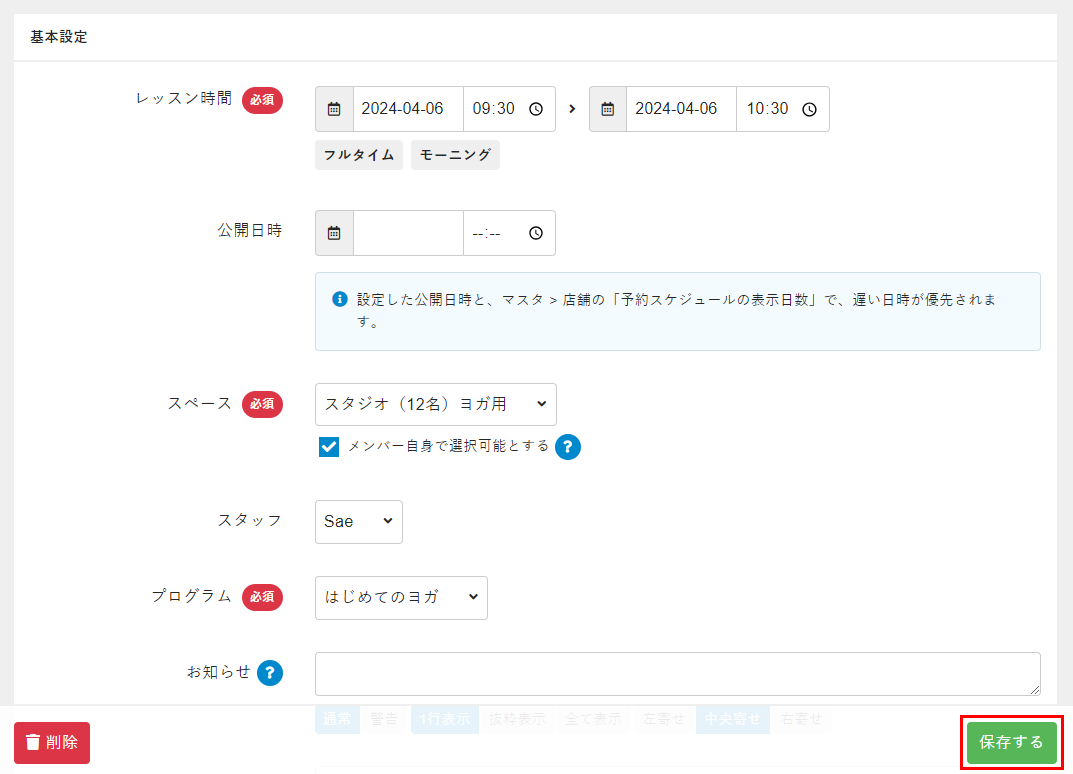Uncheck メンバー自身で選択可能とする checkbox

329,447
